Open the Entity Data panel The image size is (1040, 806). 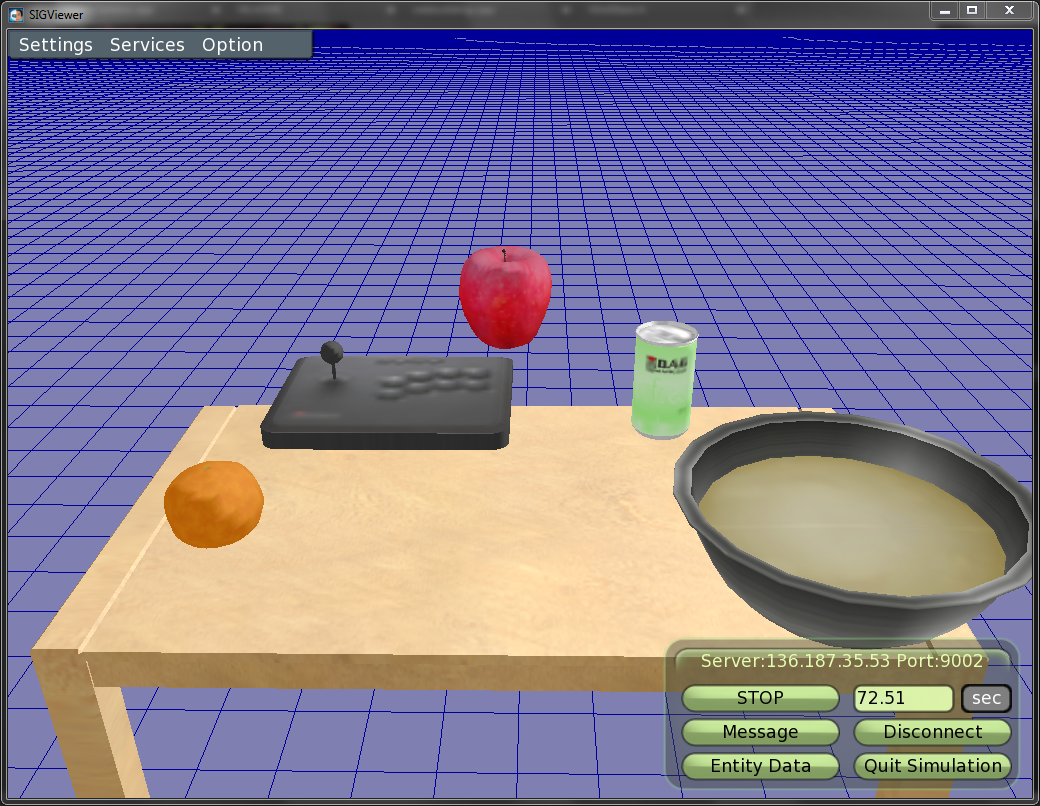pos(760,766)
